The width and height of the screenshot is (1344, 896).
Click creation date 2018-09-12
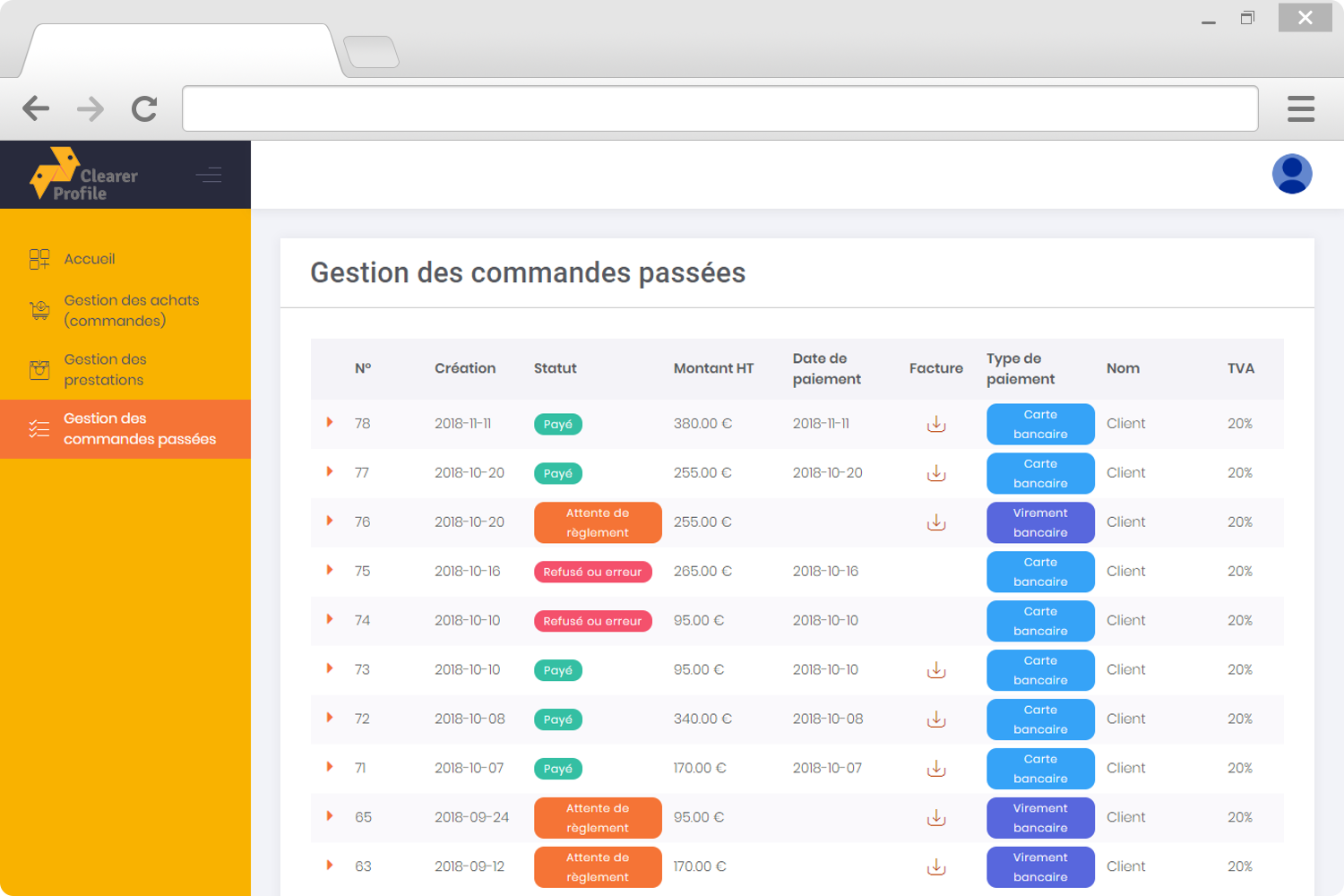pyautogui.click(x=470, y=867)
